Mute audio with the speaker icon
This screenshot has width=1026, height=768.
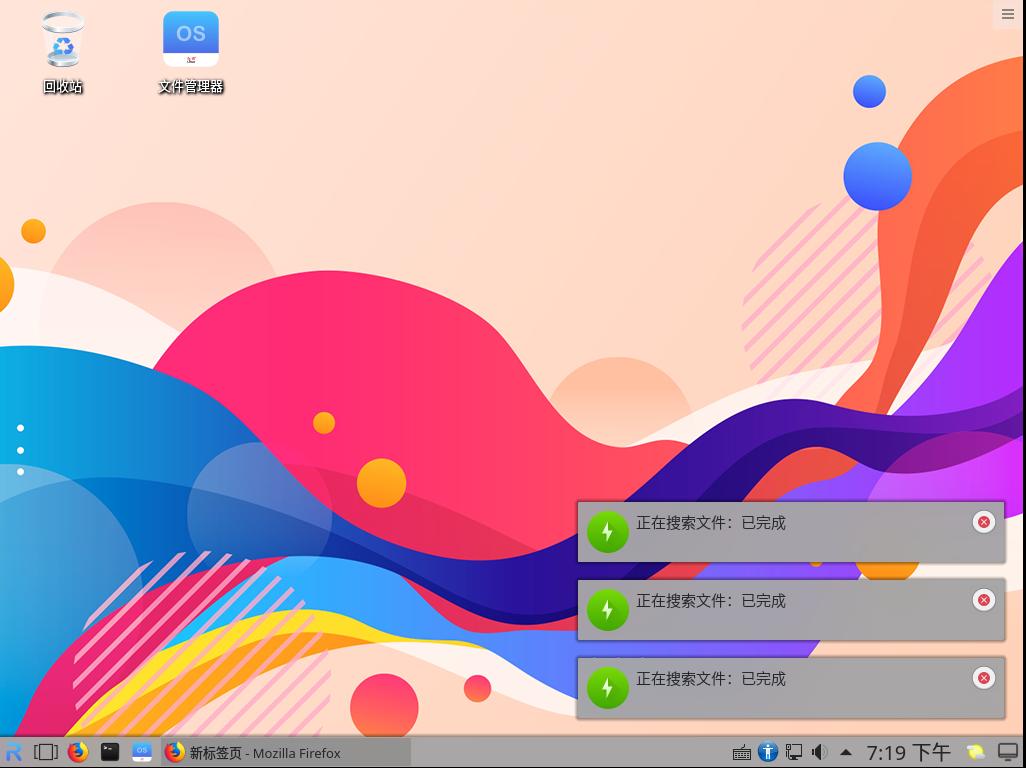[x=820, y=752]
